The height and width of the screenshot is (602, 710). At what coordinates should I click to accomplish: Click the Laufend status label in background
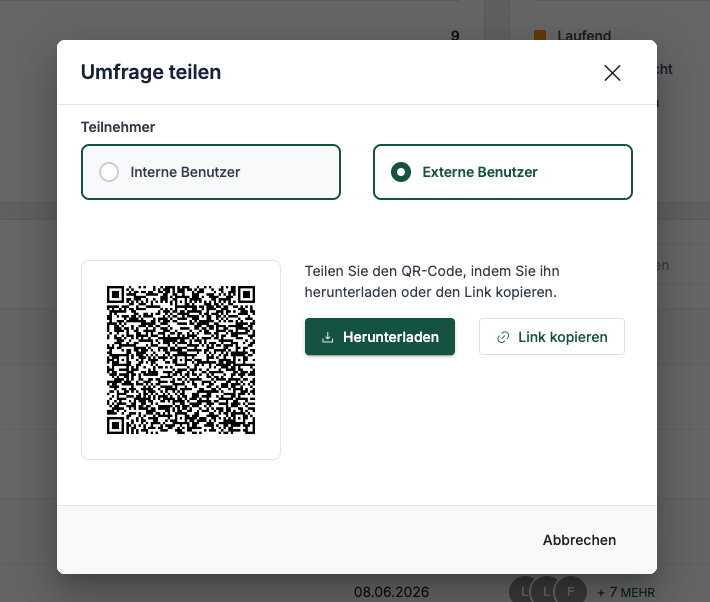[584, 35]
